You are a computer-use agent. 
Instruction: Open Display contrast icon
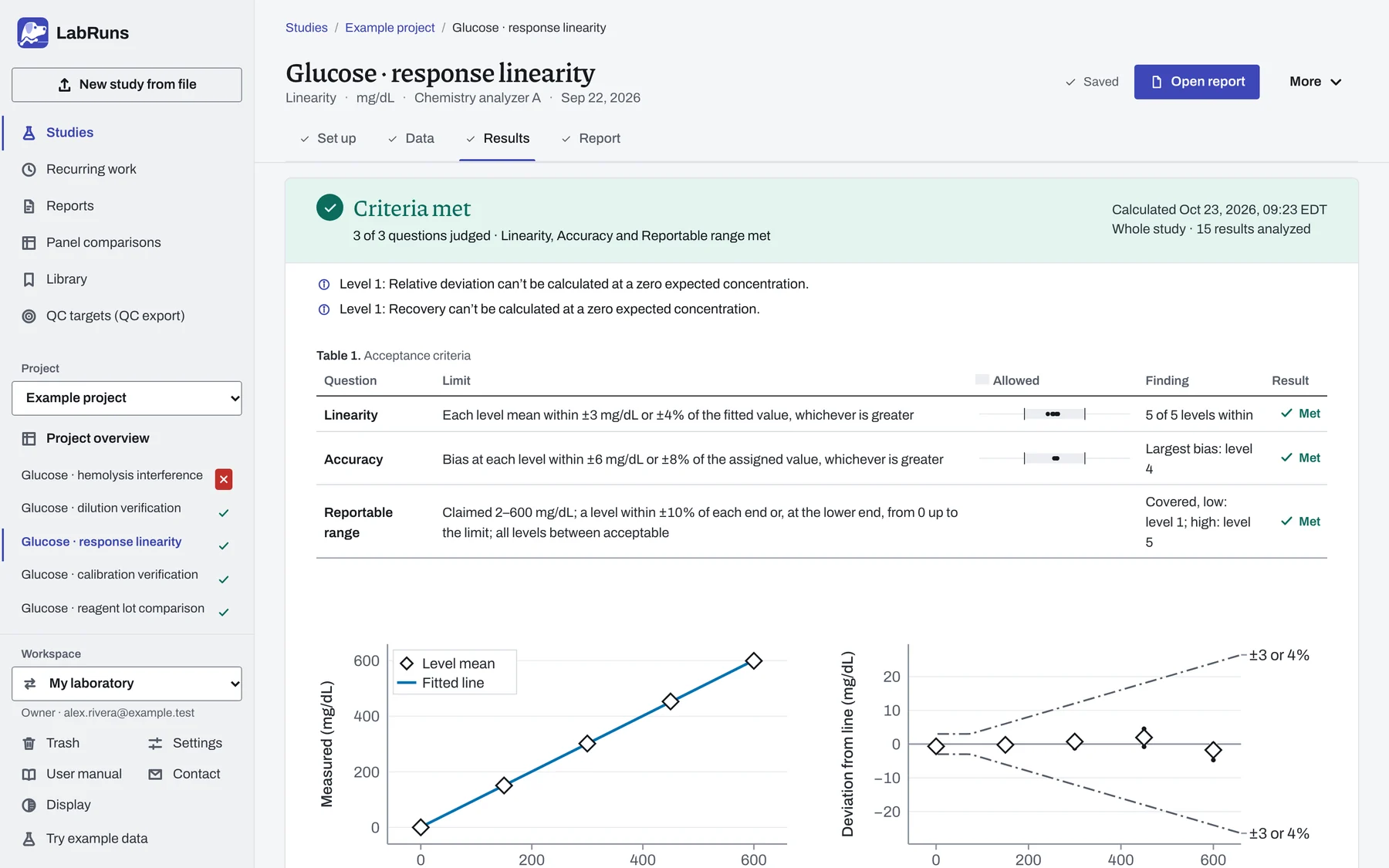pyautogui.click(x=29, y=806)
